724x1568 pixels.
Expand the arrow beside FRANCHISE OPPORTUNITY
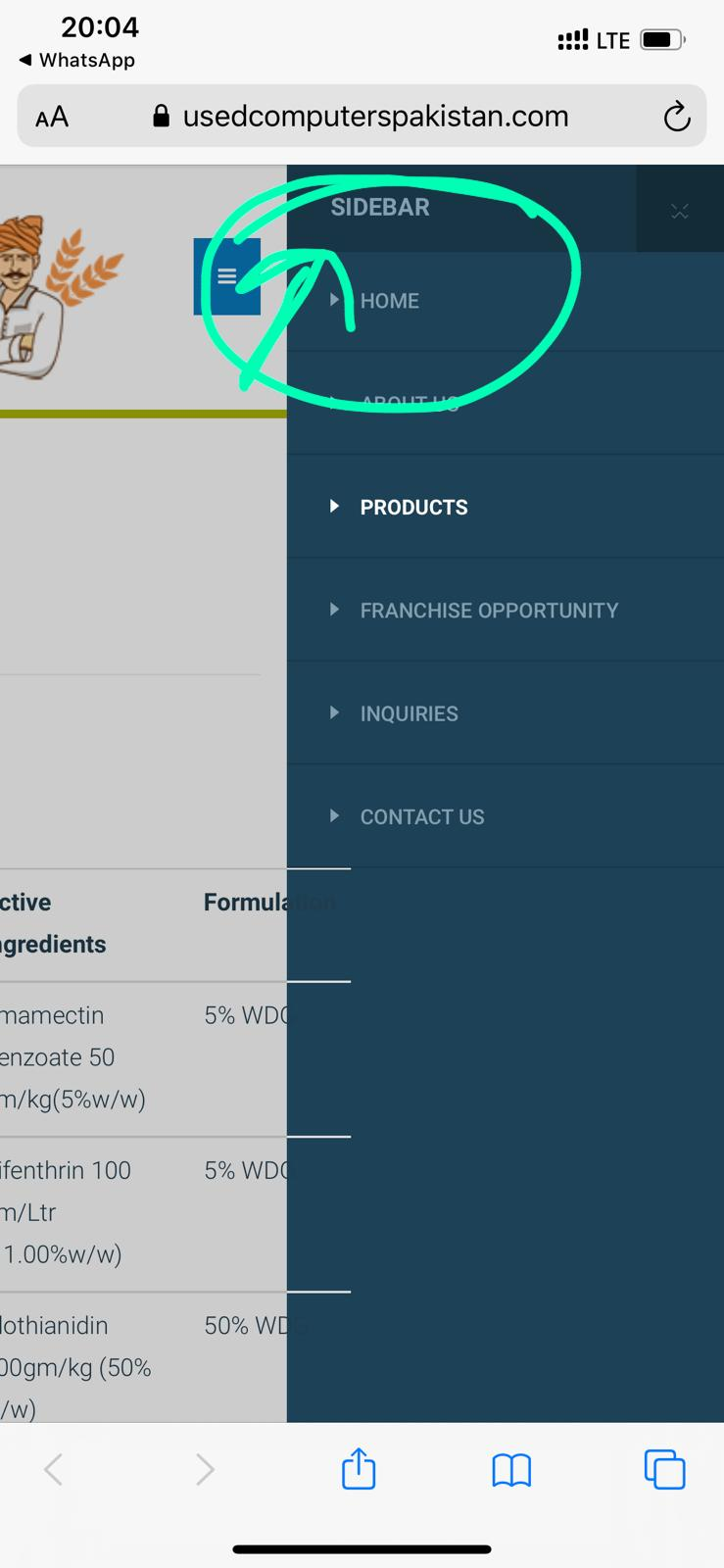(x=334, y=610)
